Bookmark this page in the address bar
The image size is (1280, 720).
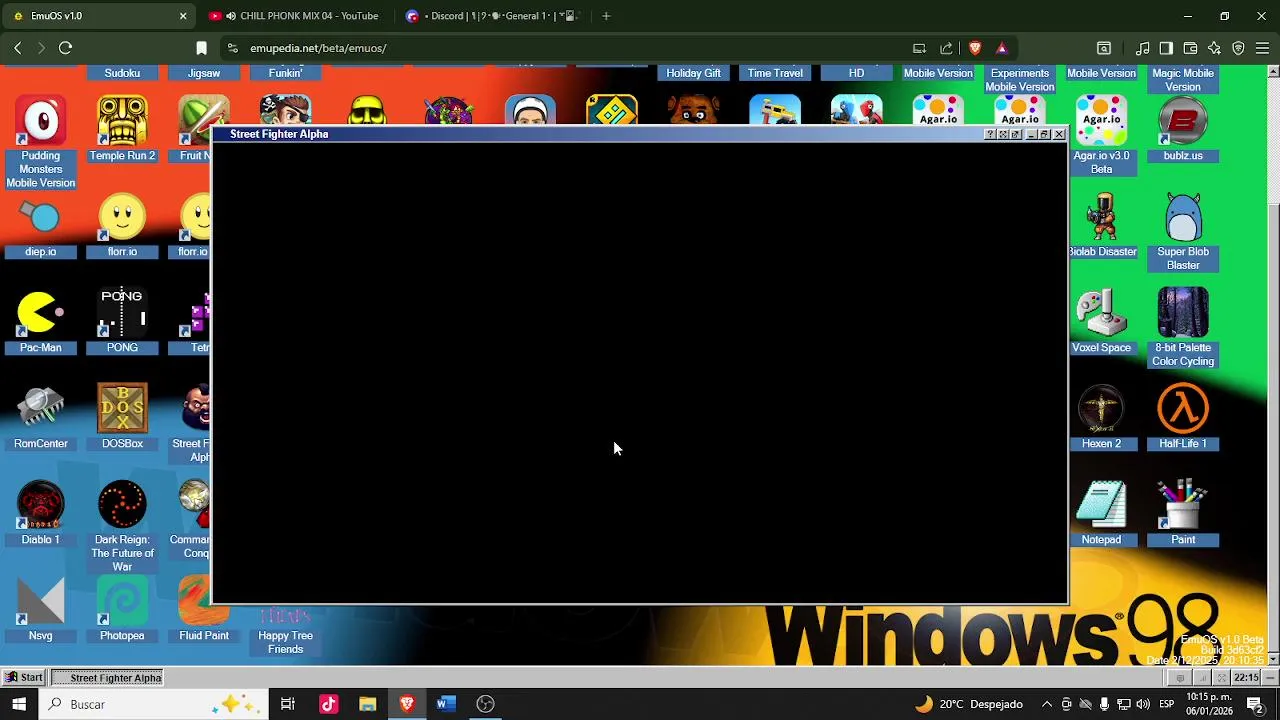point(201,48)
